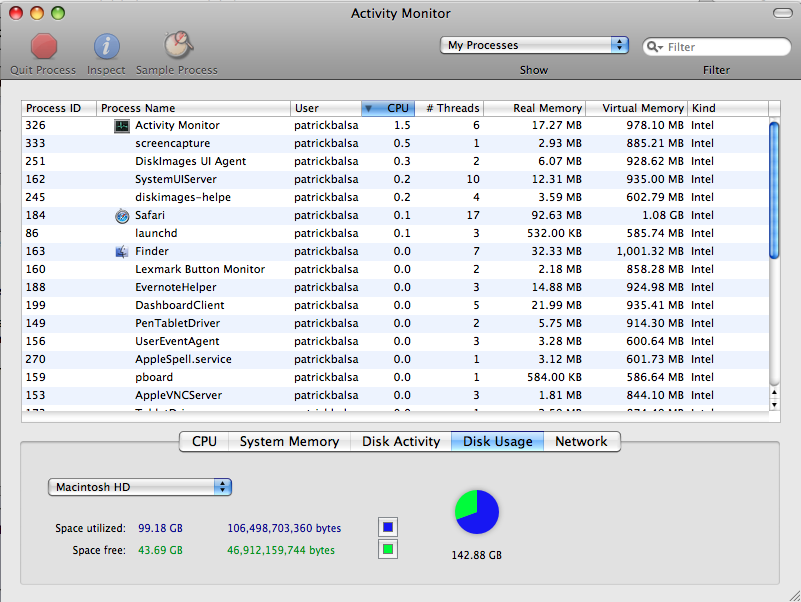Click the Quit Process stop-sign icon

[x=43, y=47]
